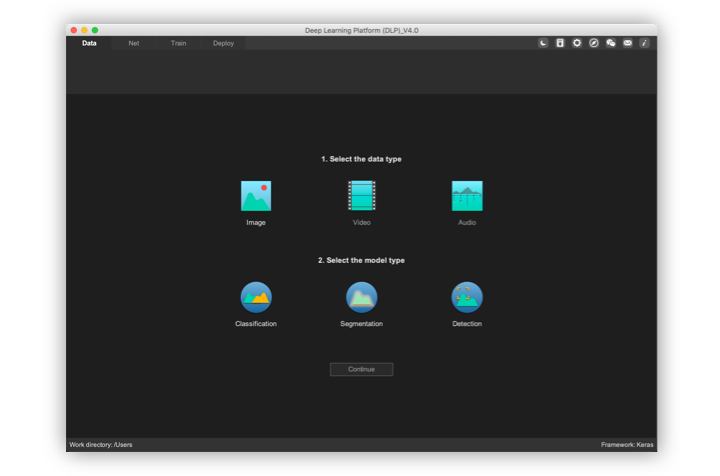This screenshot has width=720, height=476.
Task: Open settings via the gear icon
Action: (577, 43)
